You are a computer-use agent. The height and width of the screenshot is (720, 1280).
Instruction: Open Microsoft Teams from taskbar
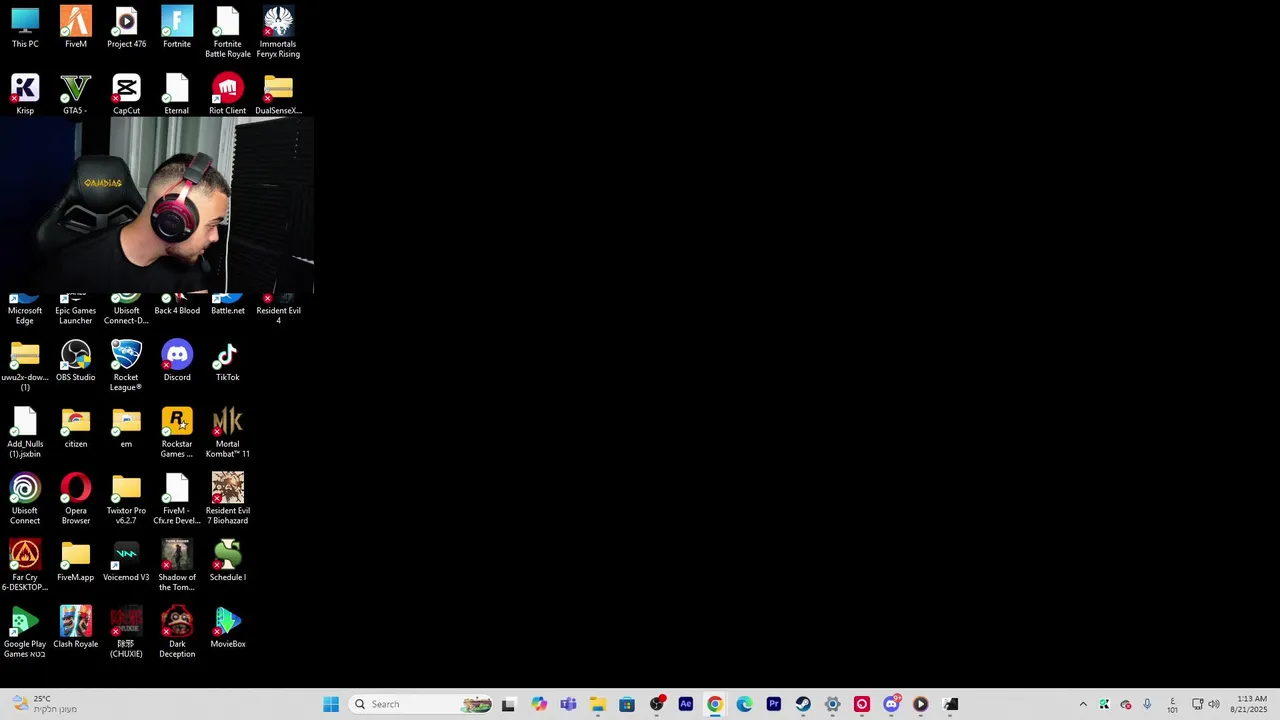pos(568,704)
